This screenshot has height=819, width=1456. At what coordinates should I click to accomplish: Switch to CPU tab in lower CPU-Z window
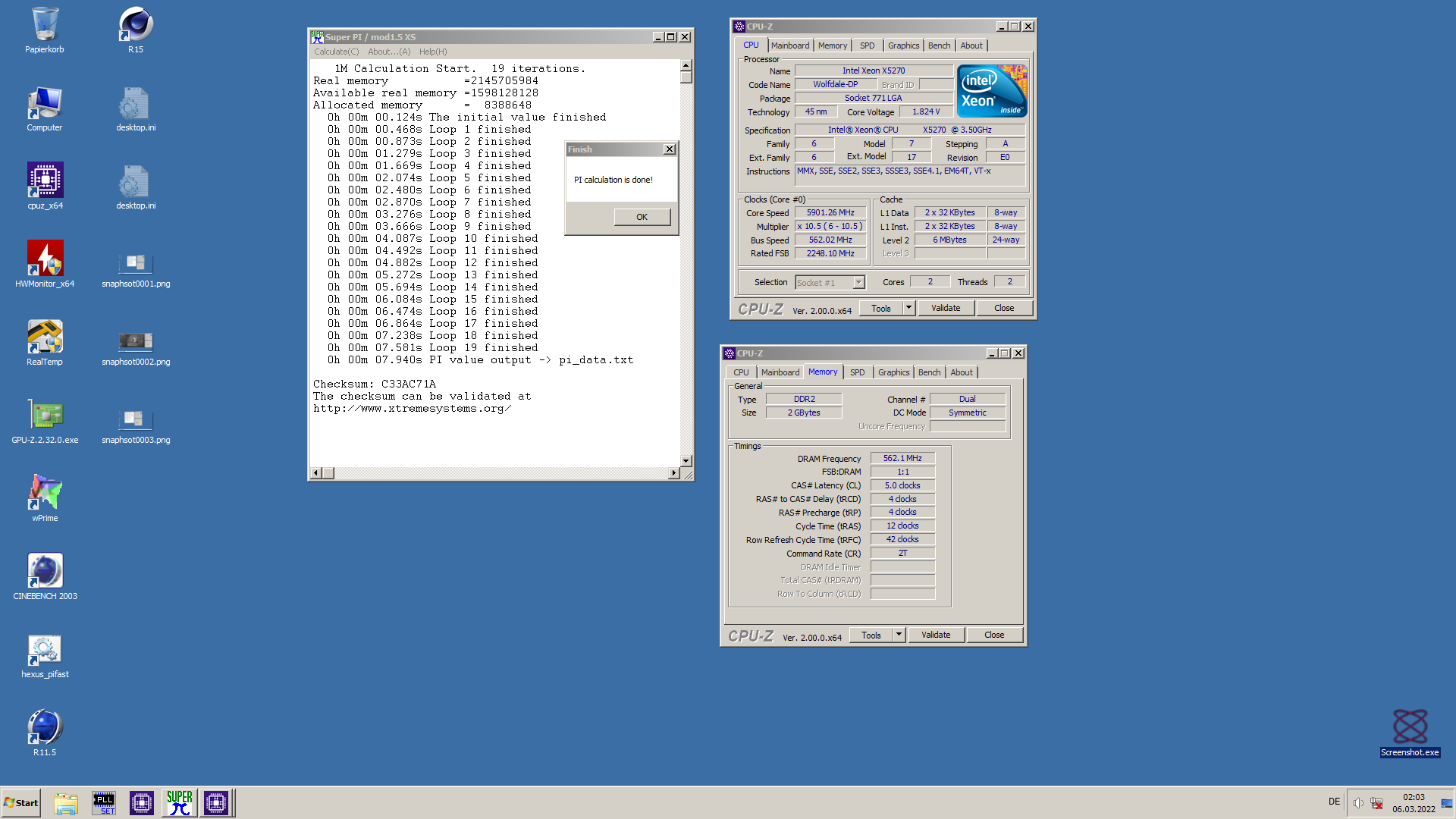pos(741,372)
